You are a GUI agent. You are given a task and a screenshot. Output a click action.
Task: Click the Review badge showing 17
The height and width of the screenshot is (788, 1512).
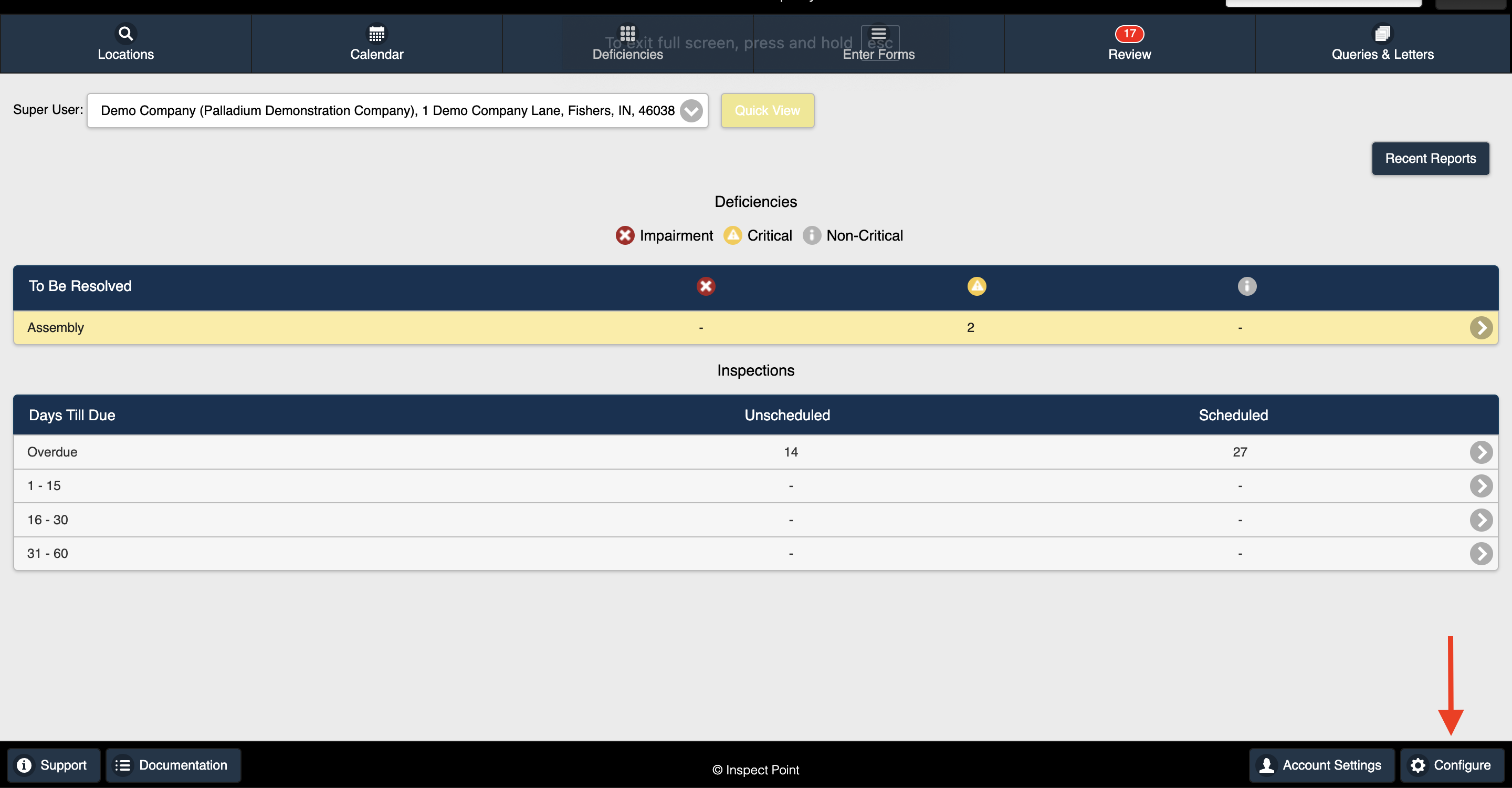pos(1129,34)
